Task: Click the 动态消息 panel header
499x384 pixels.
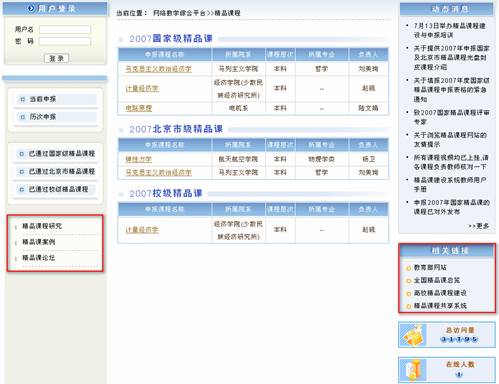Action: [x=447, y=9]
